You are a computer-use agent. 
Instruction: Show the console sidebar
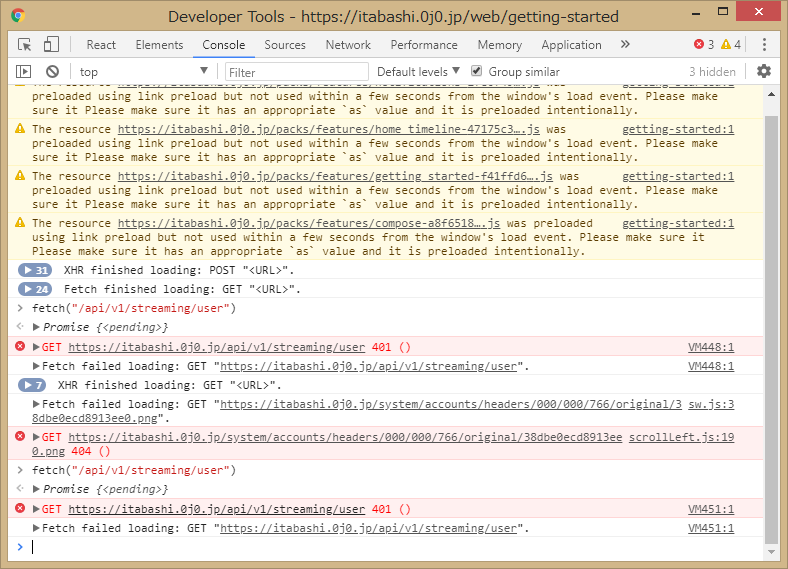24,72
